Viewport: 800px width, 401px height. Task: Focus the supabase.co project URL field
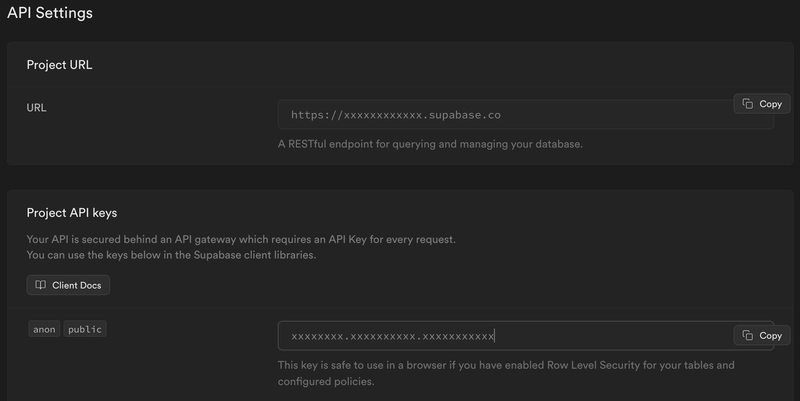(x=526, y=115)
